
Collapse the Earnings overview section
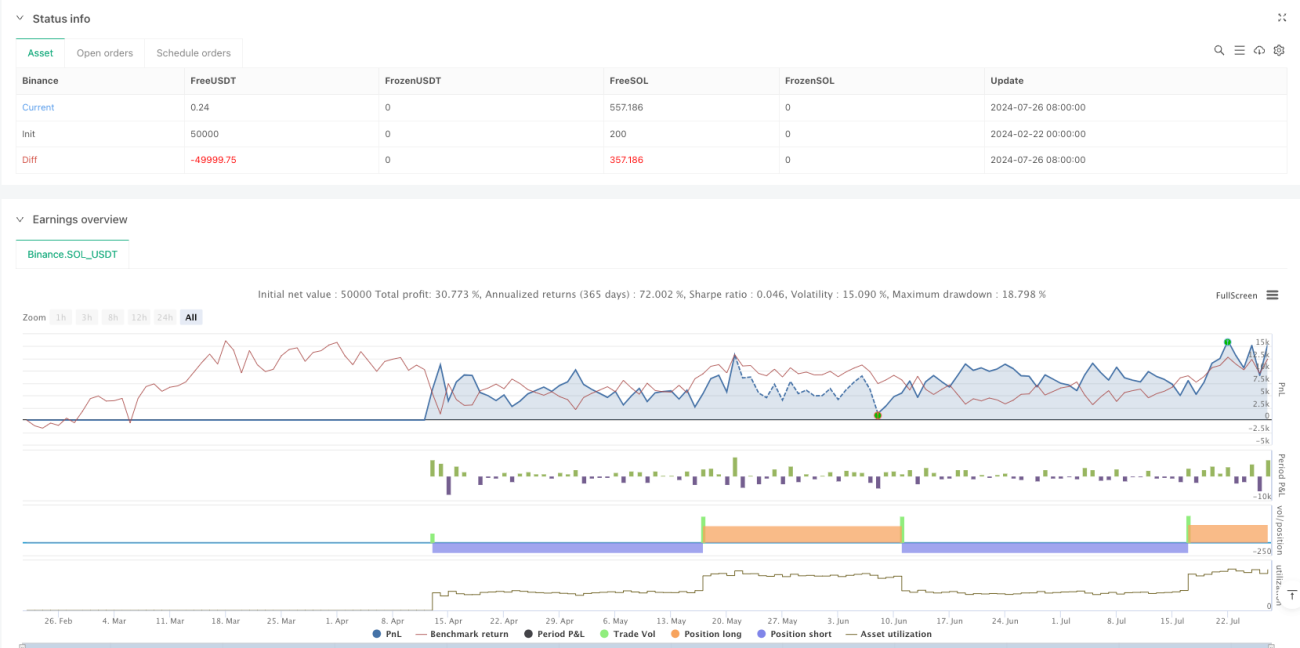click(19, 219)
